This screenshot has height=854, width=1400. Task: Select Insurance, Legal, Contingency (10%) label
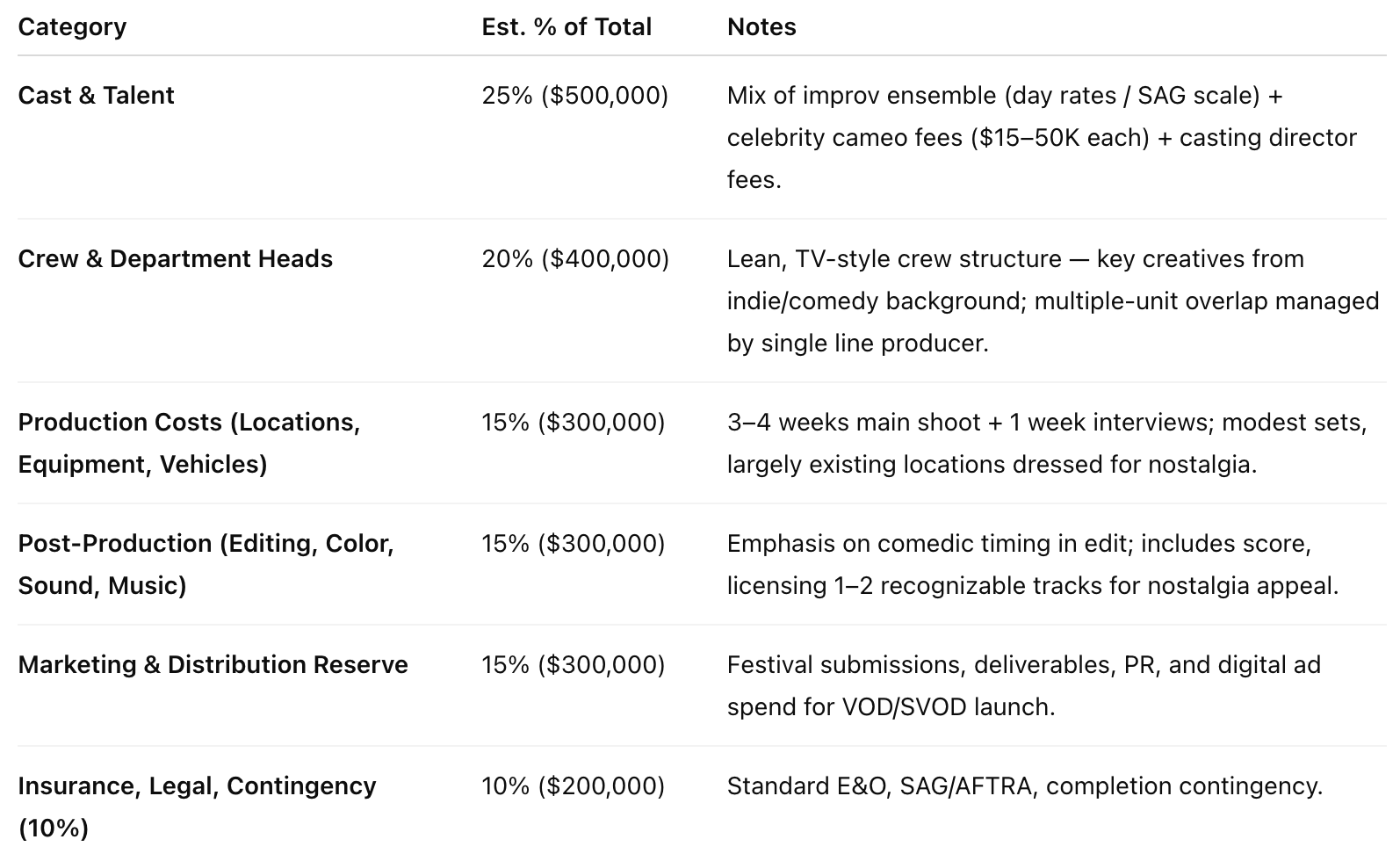pos(197,807)
